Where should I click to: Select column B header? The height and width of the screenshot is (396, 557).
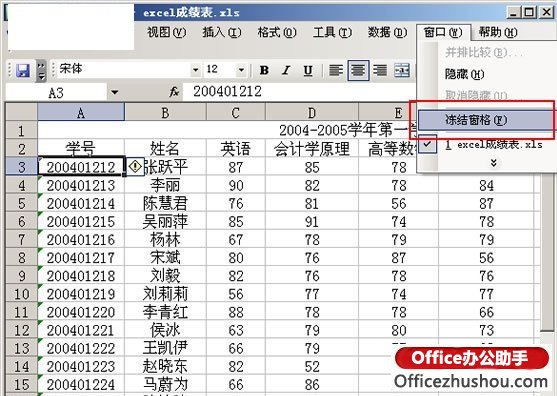point(165,113)
